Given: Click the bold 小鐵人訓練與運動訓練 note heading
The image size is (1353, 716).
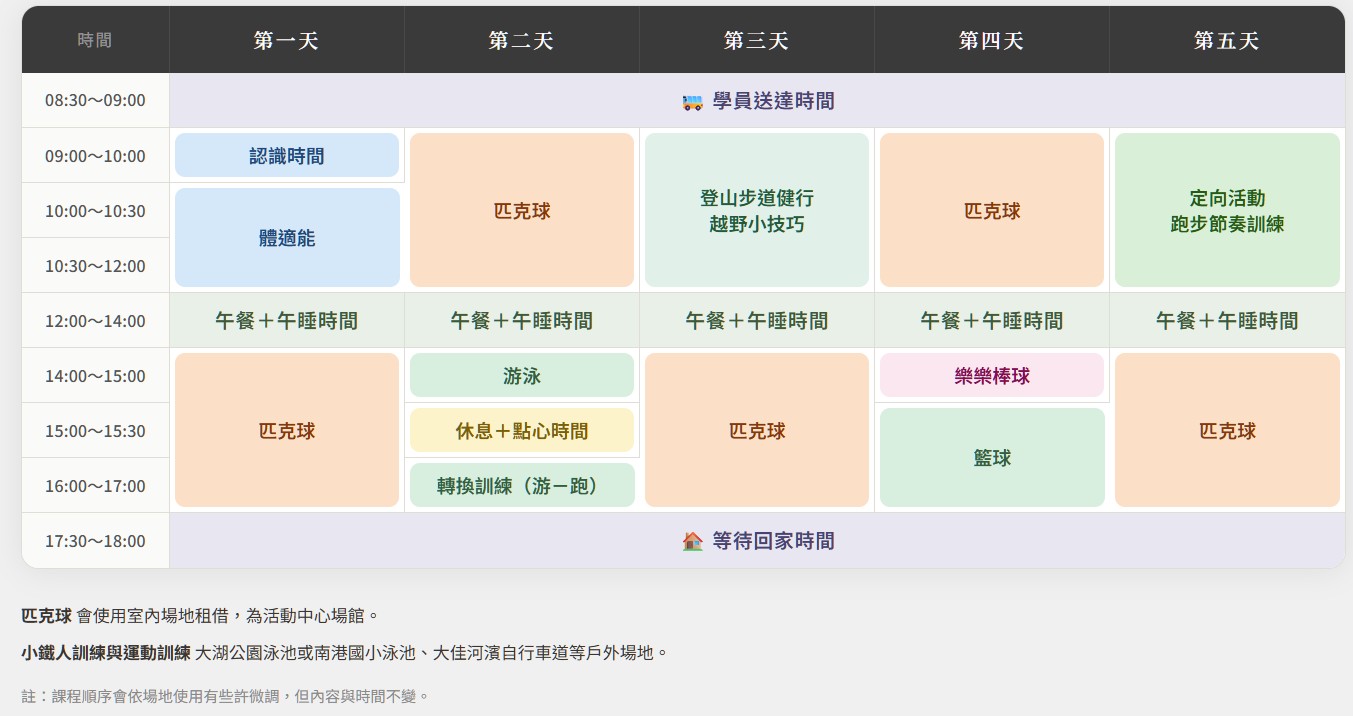Looking at the screenshot, I should [106, 653].
